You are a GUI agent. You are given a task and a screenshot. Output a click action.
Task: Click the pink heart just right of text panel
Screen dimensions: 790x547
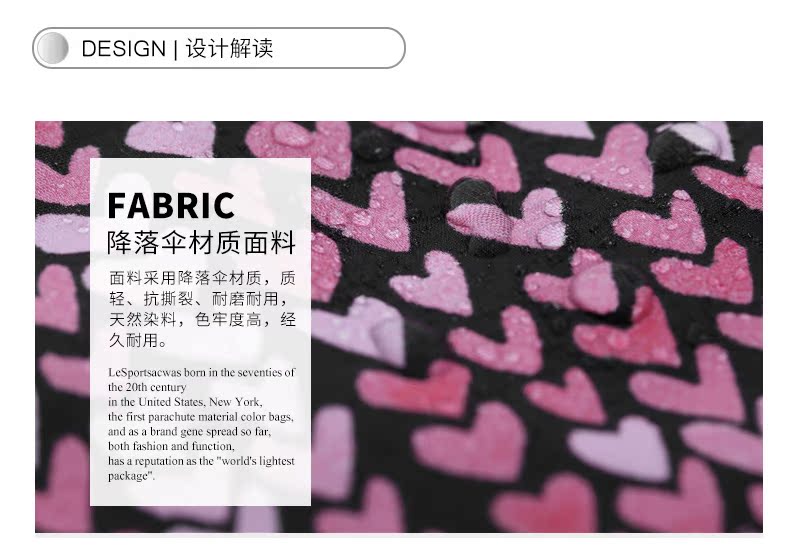[x=360, y=212]
